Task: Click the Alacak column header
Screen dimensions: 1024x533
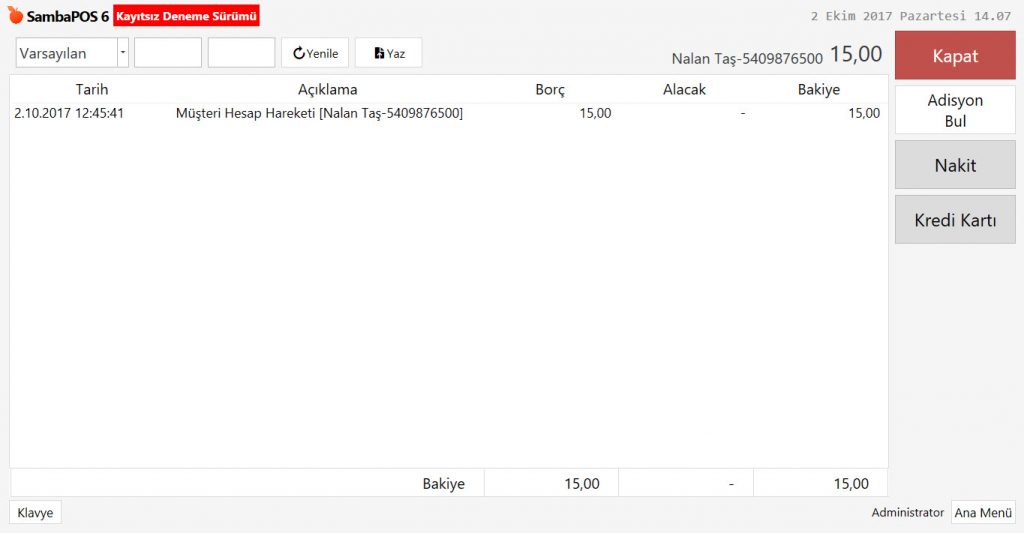Action: 684,89
